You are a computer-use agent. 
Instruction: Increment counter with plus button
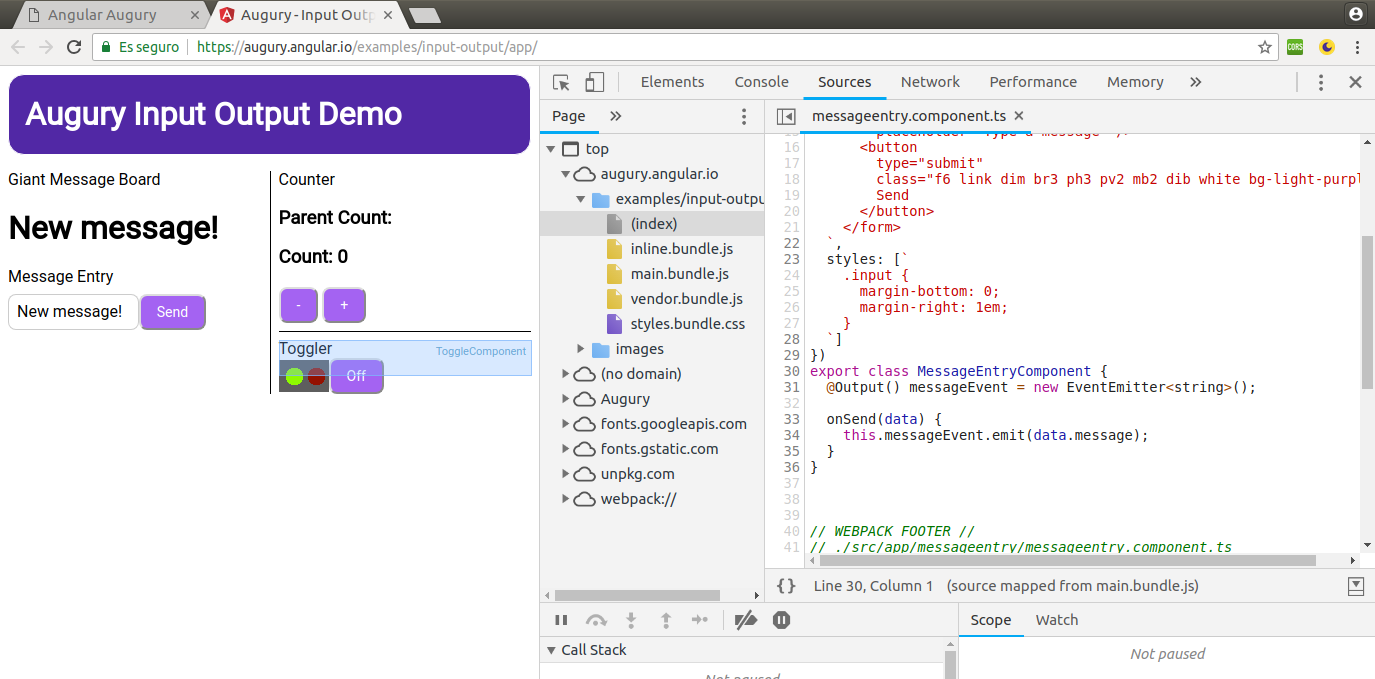[344, 305]
